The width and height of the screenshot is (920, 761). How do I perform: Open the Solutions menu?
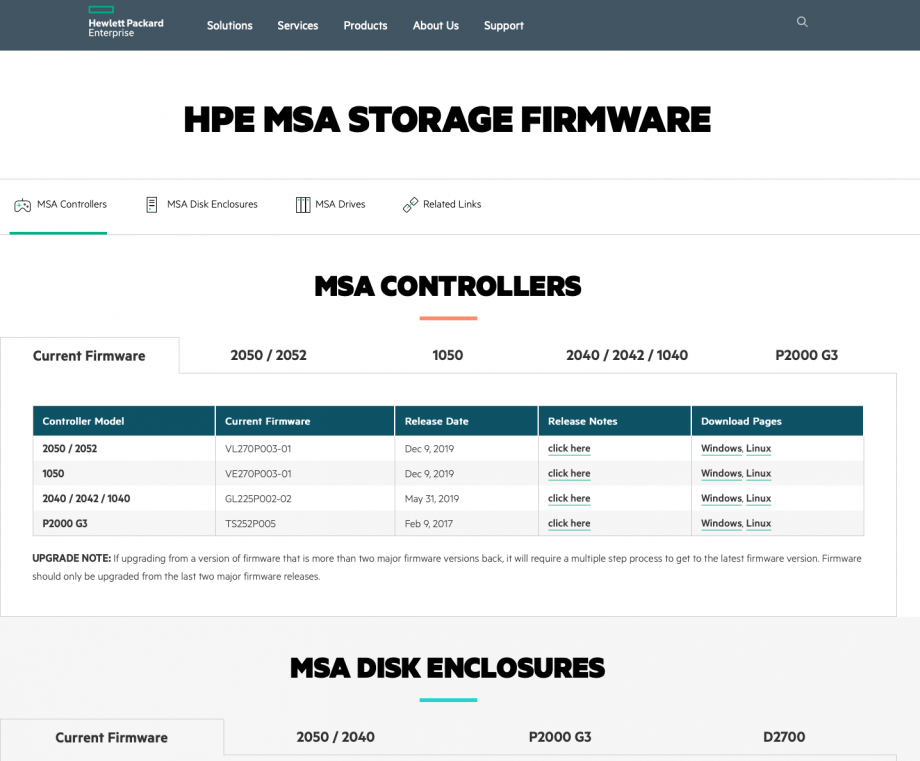229,26
